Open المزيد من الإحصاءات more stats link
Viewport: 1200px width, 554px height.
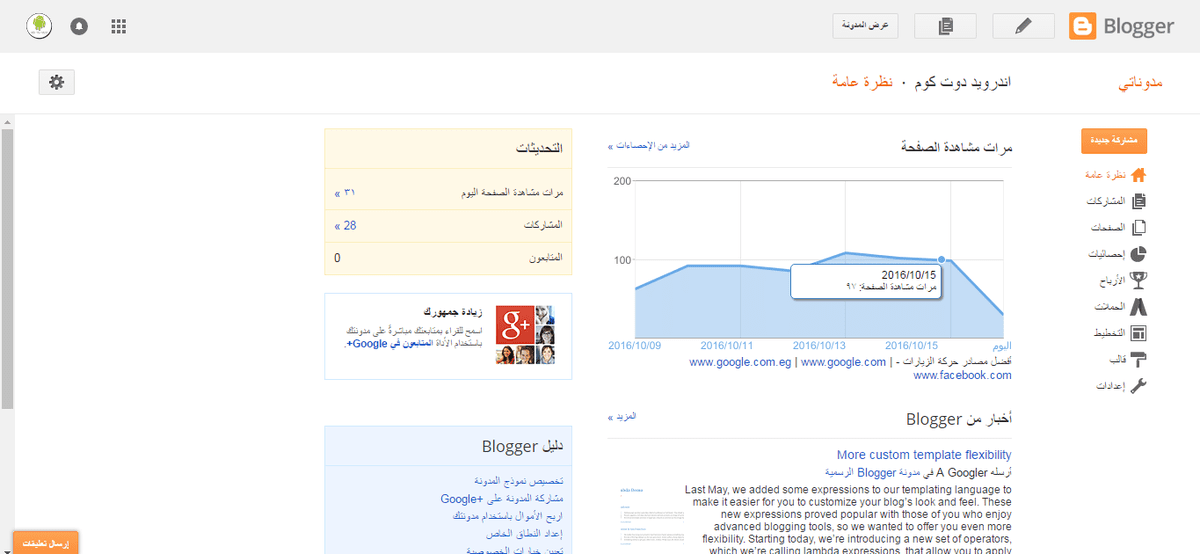tap(649, 146)
